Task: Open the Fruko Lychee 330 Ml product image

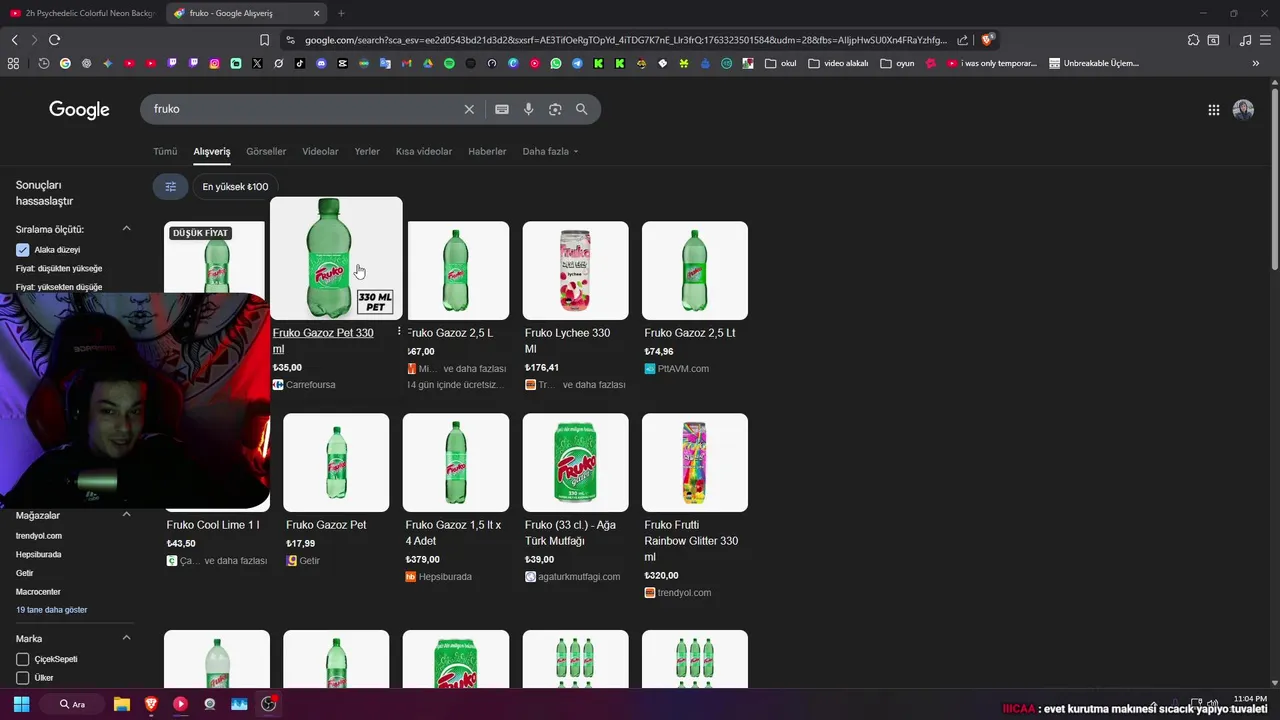Action: click(x=576, y=271)
